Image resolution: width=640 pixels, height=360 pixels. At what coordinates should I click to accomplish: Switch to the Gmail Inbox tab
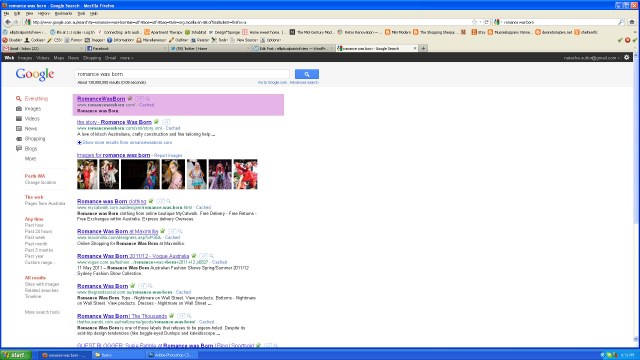click(43, 48)
